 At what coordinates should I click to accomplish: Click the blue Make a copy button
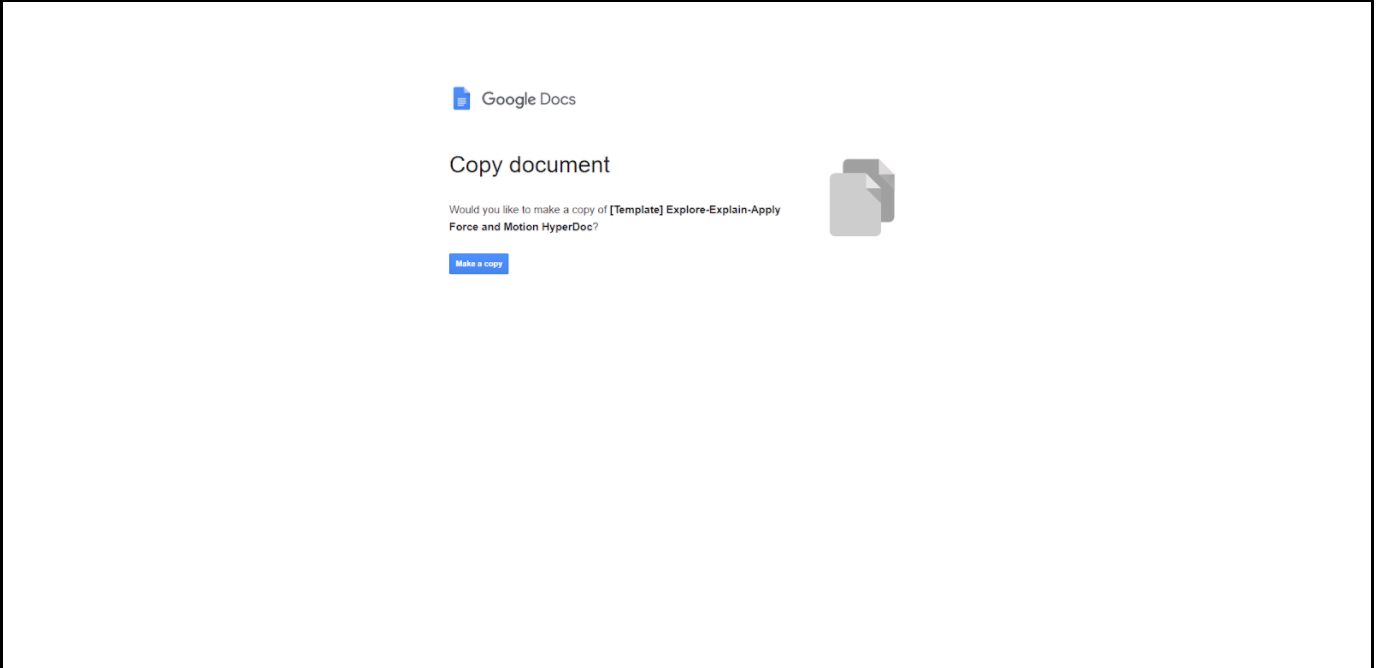pyautogui.click(x=479, y=264)
